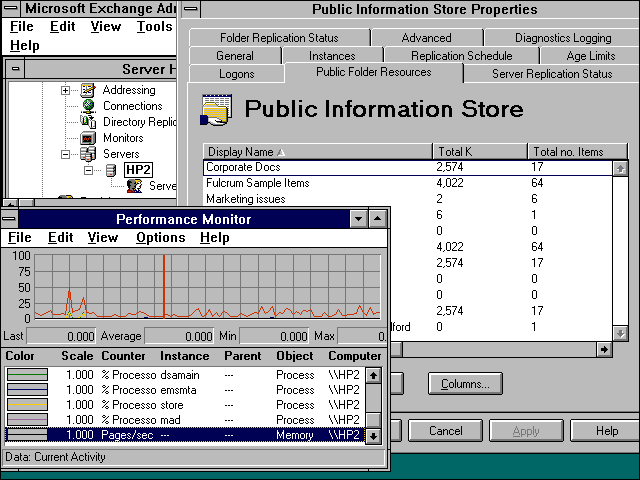
Task: Open the Server Replication Status tab
Action: click(x=551, y=74)
